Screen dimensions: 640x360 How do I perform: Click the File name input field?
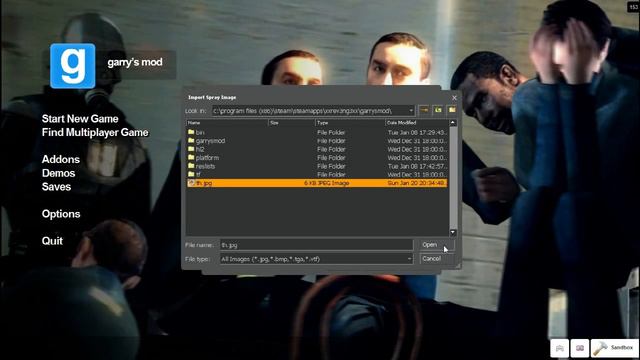click(316, 245)
